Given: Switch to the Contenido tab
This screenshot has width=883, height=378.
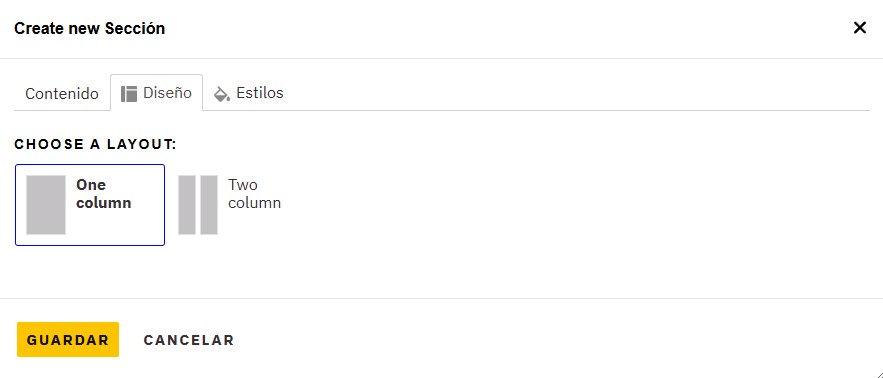Looking at the screenshot, I should [61, 94].
